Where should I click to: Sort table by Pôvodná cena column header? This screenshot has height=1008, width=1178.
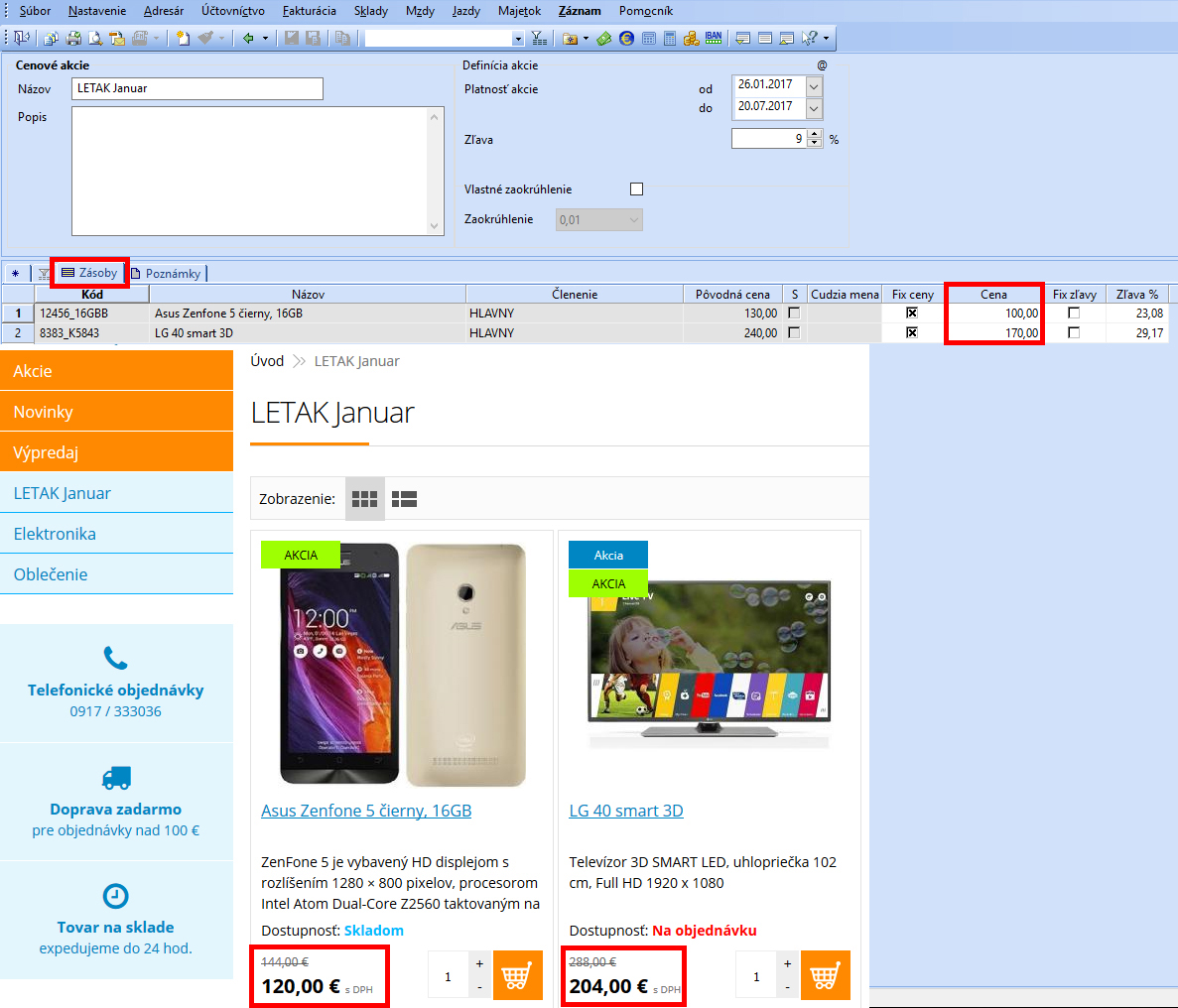point(732,295)
